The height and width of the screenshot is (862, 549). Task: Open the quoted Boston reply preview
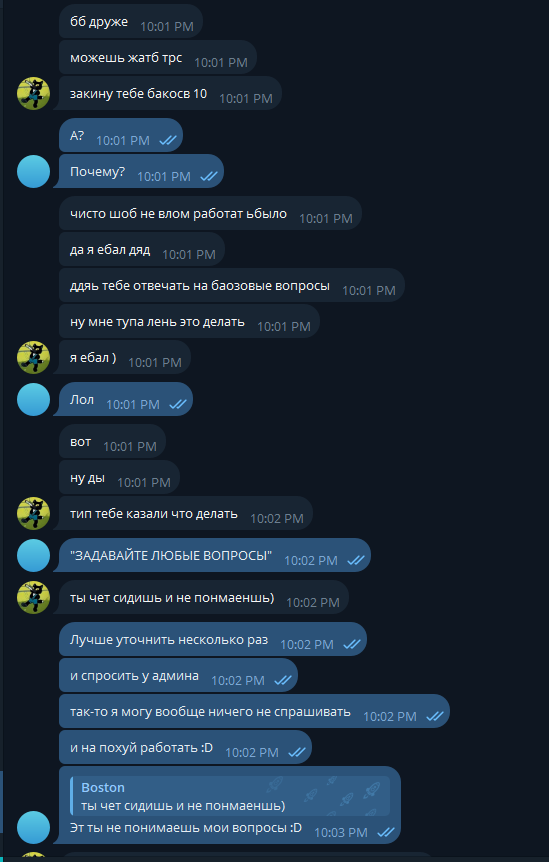coord(230,796)
